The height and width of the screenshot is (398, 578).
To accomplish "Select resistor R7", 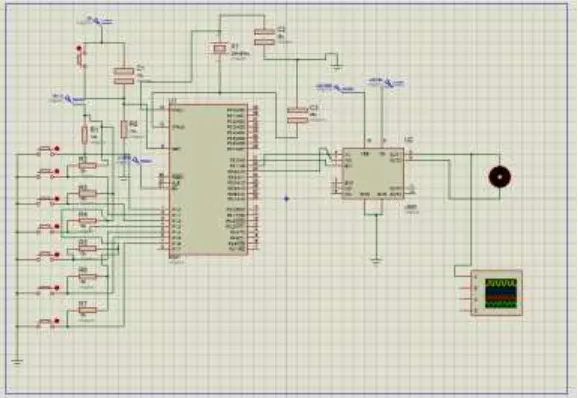I will click(x=87, y=310).
